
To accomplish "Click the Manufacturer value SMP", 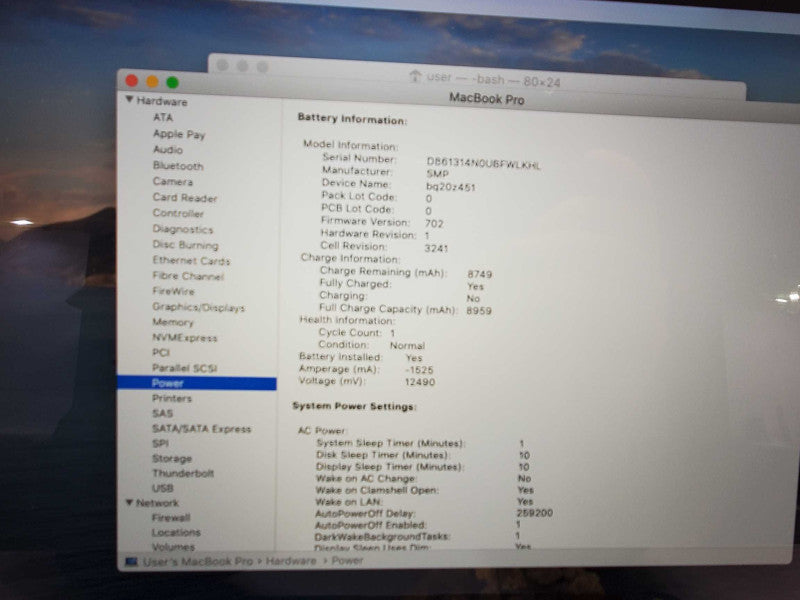I will click(x=438, y=174).
